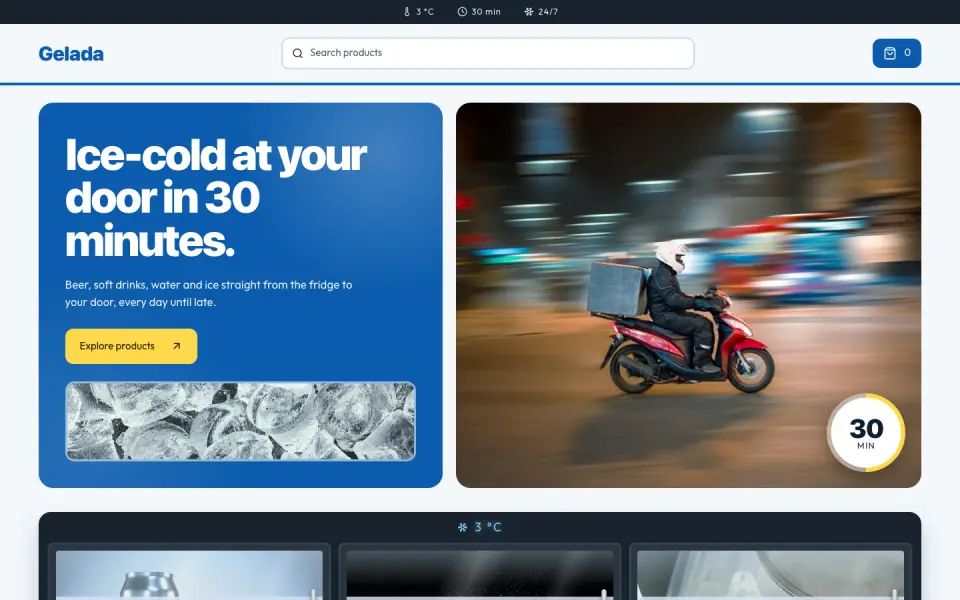The height and width of the screenshot is (600, 960).
Task: Open the scooter delivery rider photo
Action: (x=688, y=295)
